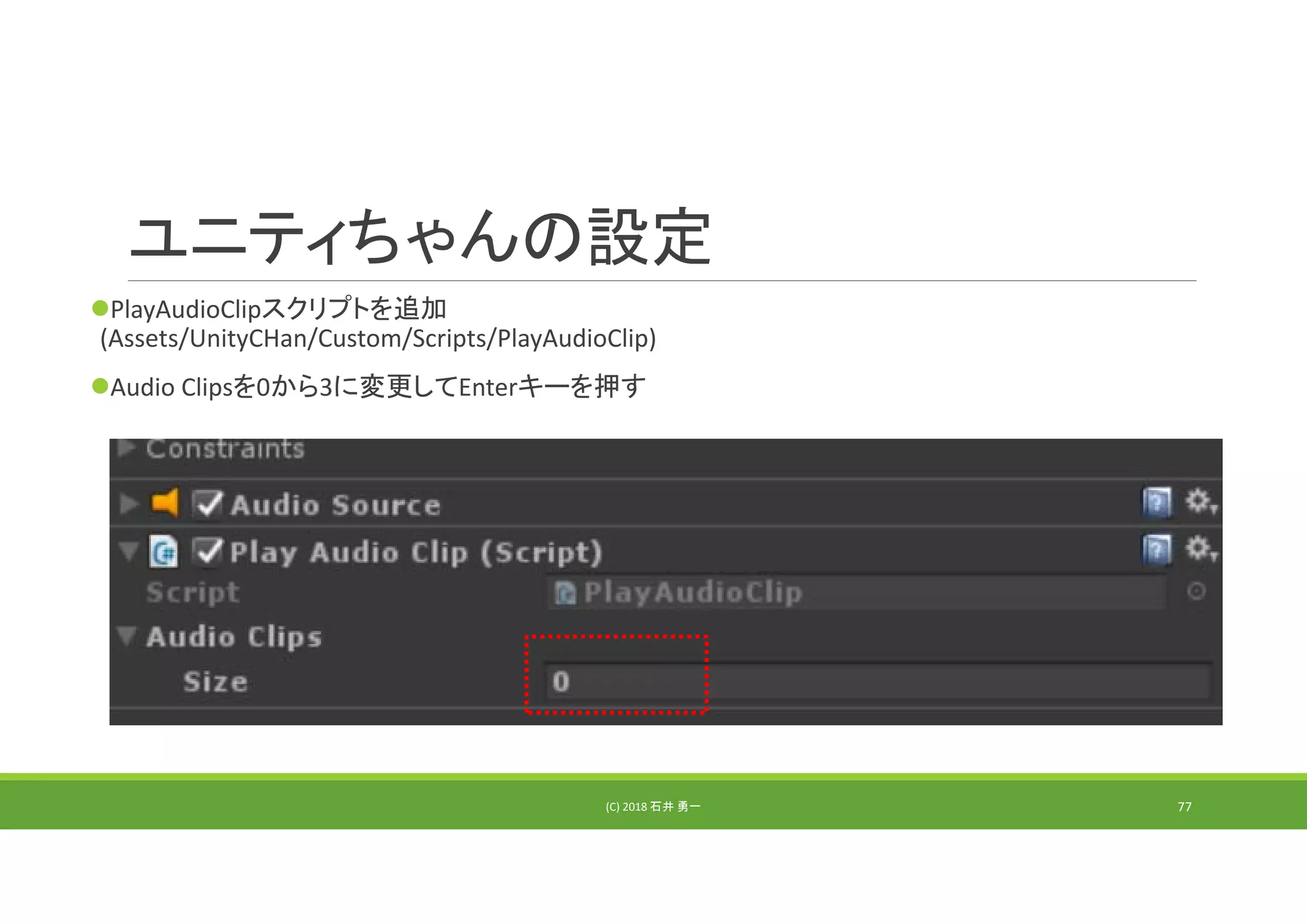Viewport: 1307px width, 924px height.
Task: Expand the Audio Source component
Action: click(x=128, y=504)
